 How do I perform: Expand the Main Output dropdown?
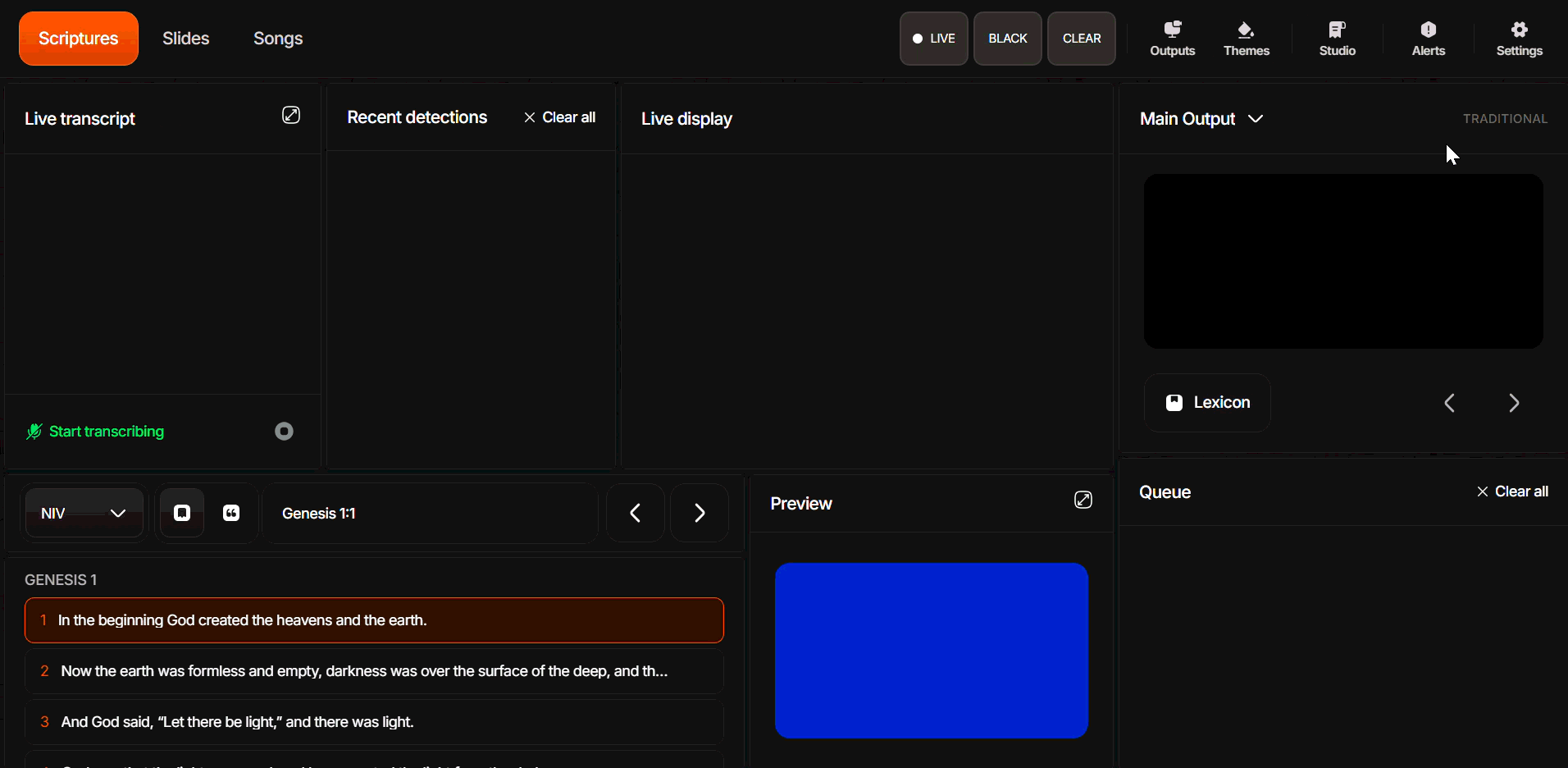point(1201,119)
